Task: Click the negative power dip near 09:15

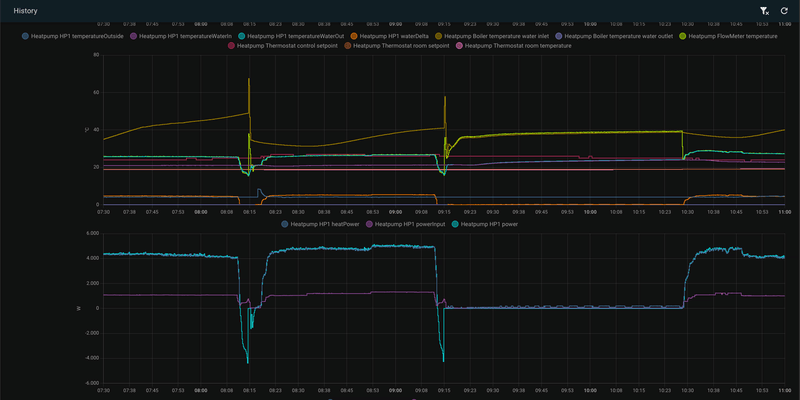Action: point(442,358)
